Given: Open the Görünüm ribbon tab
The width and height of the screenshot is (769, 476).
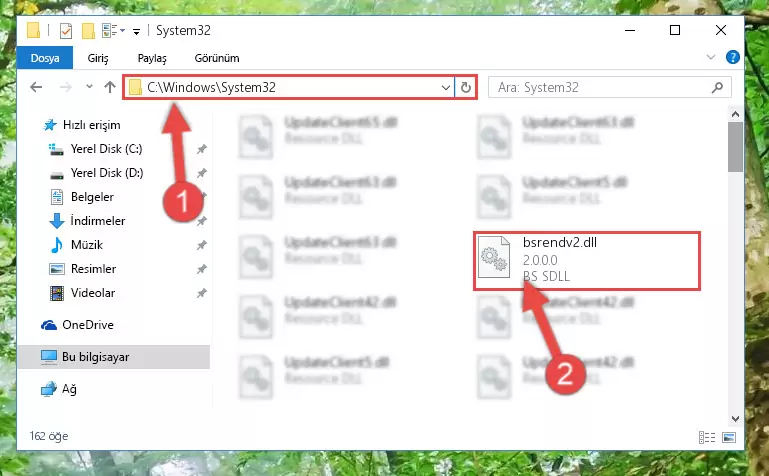Looking at the screenshot, I should 217,58.
